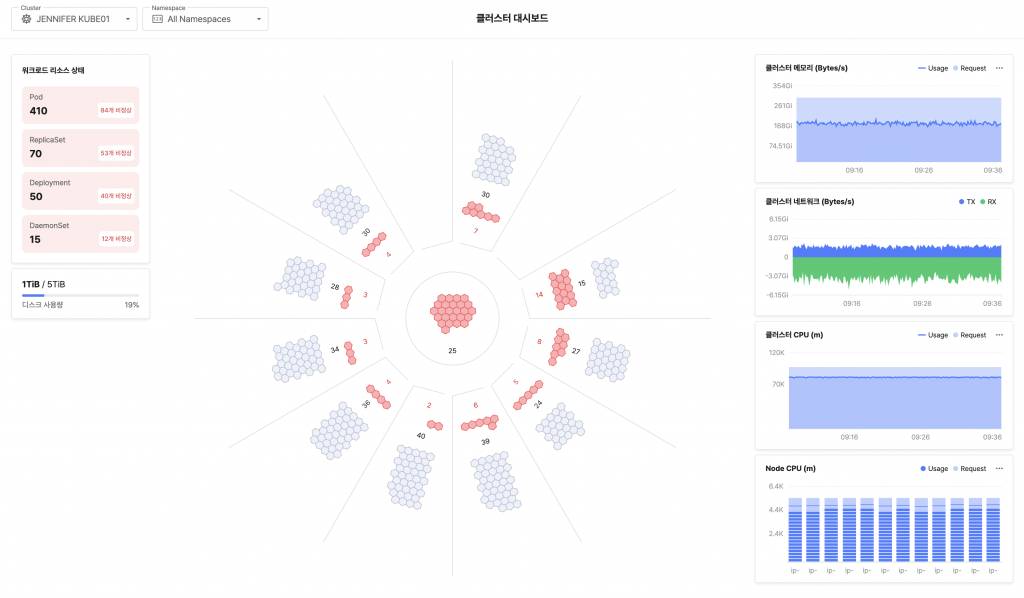1024x598 pixels.
Task: Select the red hexagon group labeled 2
Action: 435,426
